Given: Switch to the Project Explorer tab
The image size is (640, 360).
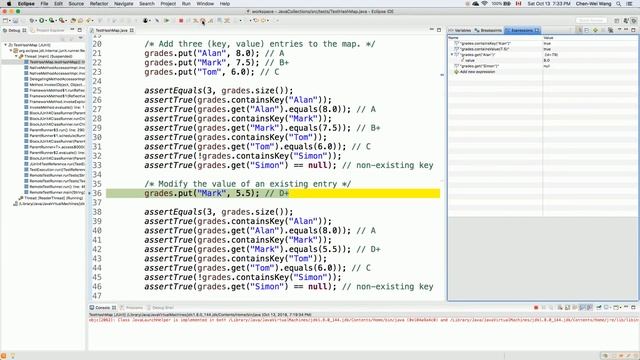Looking at the screenshot, I should [47, 30].
